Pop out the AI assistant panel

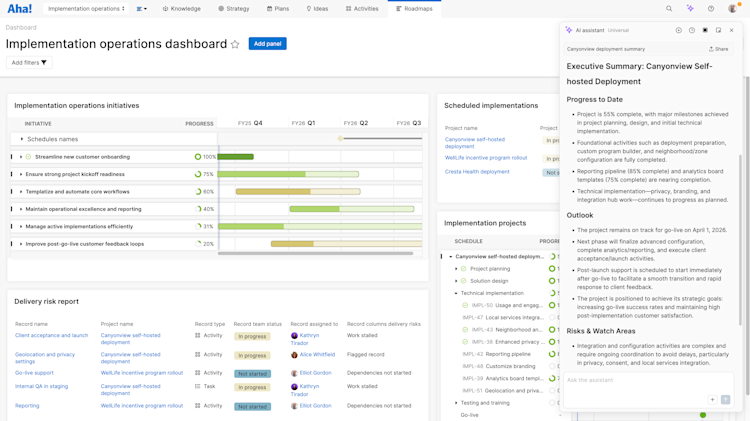pyautogui.click(x=718, y=30)
